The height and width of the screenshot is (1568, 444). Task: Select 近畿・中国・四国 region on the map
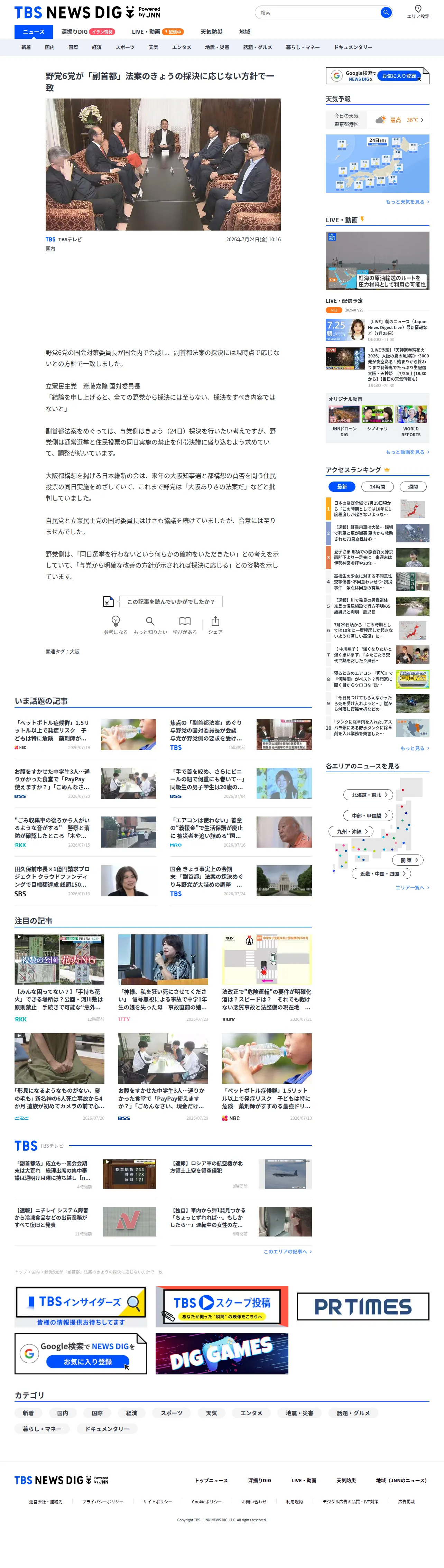[381, 874]
